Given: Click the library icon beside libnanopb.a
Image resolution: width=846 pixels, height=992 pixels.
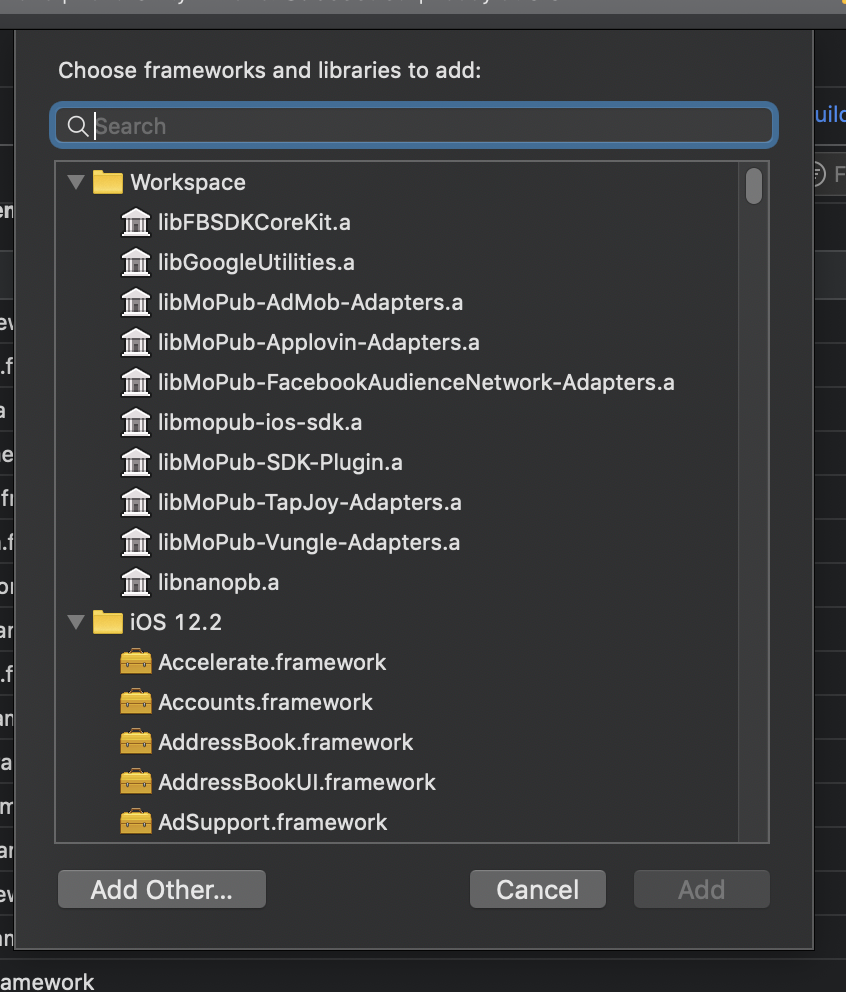Looking at the screenshot, I should 135,582.
